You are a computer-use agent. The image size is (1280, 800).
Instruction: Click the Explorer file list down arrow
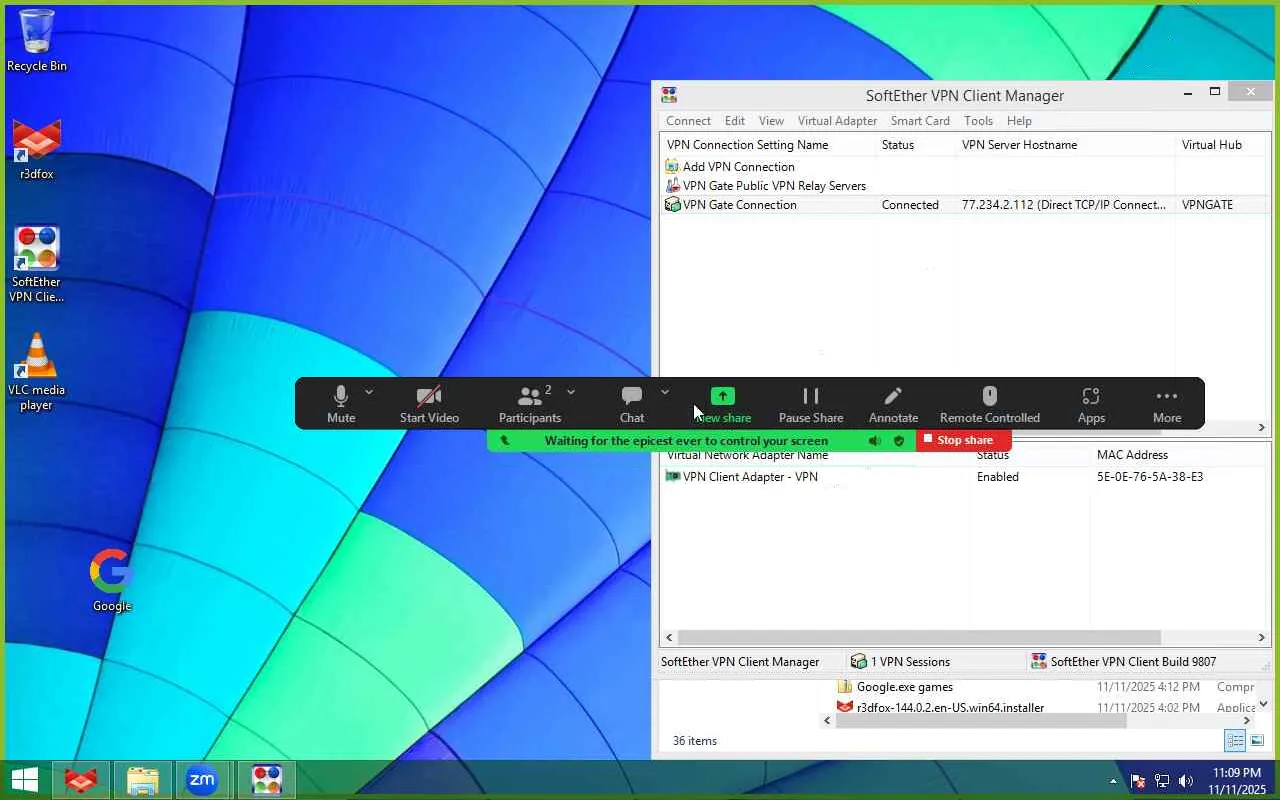tap(1263, 704)
